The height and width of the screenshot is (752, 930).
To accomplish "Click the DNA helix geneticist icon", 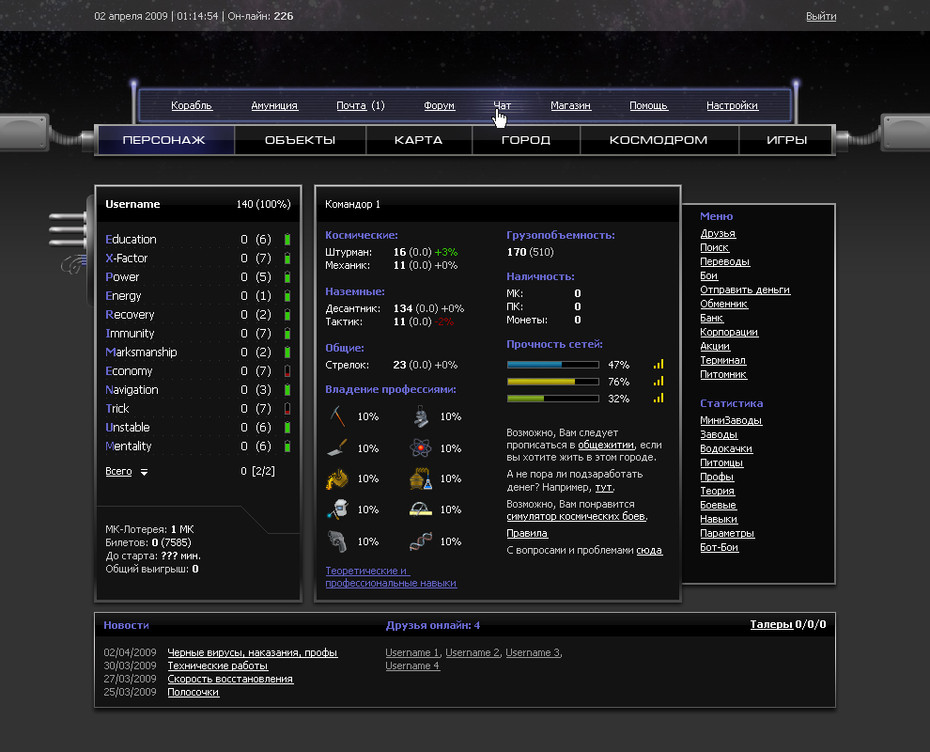I will (421, 541).
